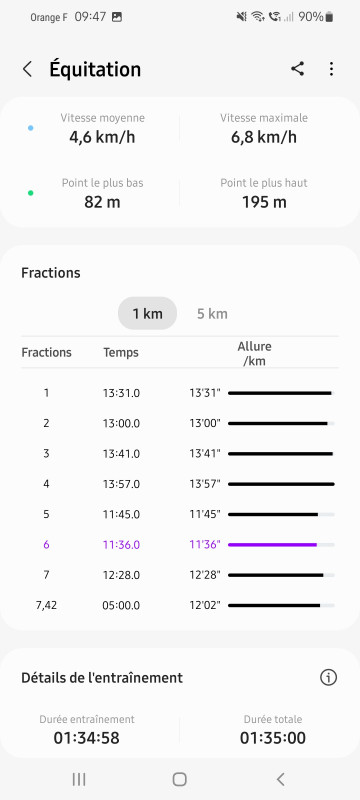Open the share icon in header
The width and height of the screenshot is (360, 800).
(x=298, y=69)
